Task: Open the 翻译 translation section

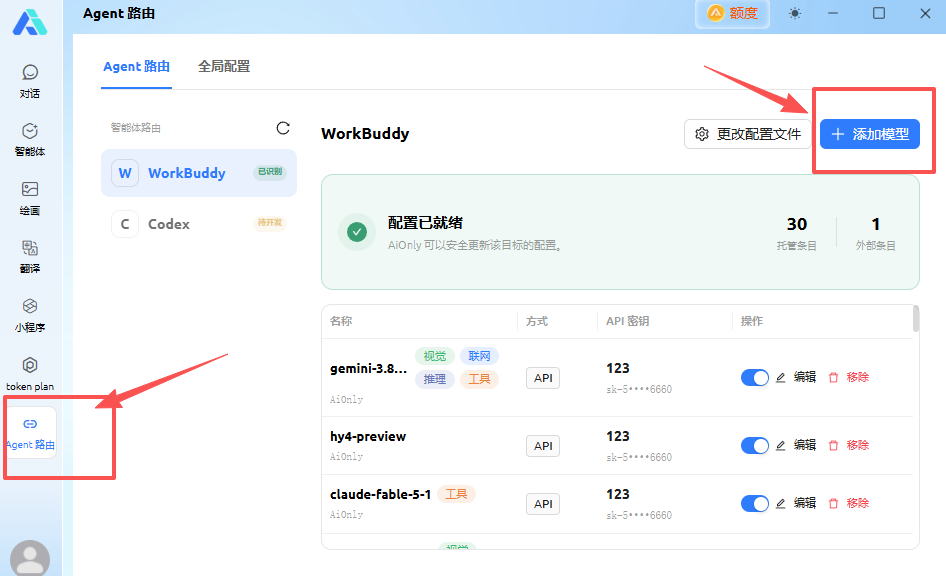Action: coord(30,256)
